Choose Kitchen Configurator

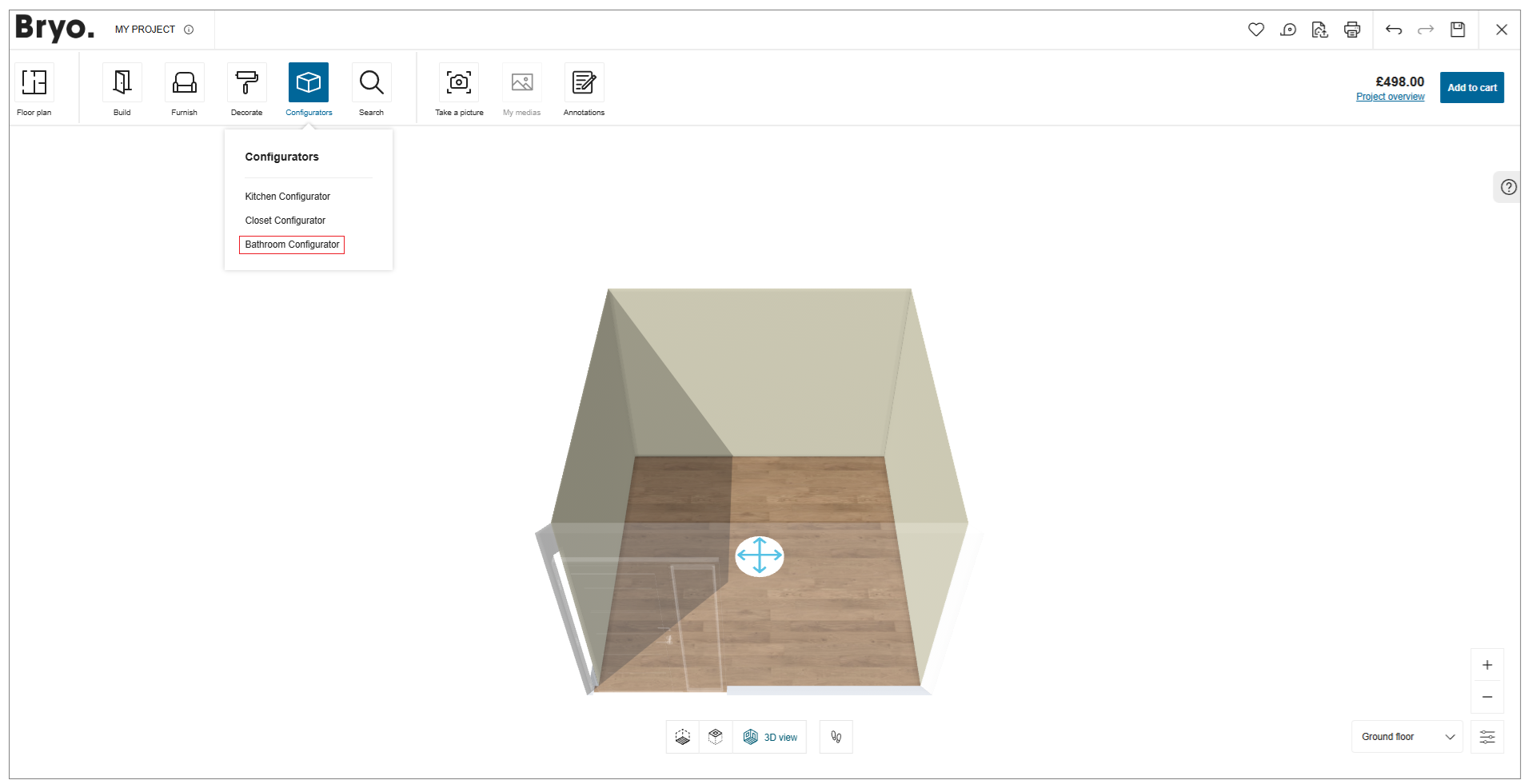coord(287,196)
